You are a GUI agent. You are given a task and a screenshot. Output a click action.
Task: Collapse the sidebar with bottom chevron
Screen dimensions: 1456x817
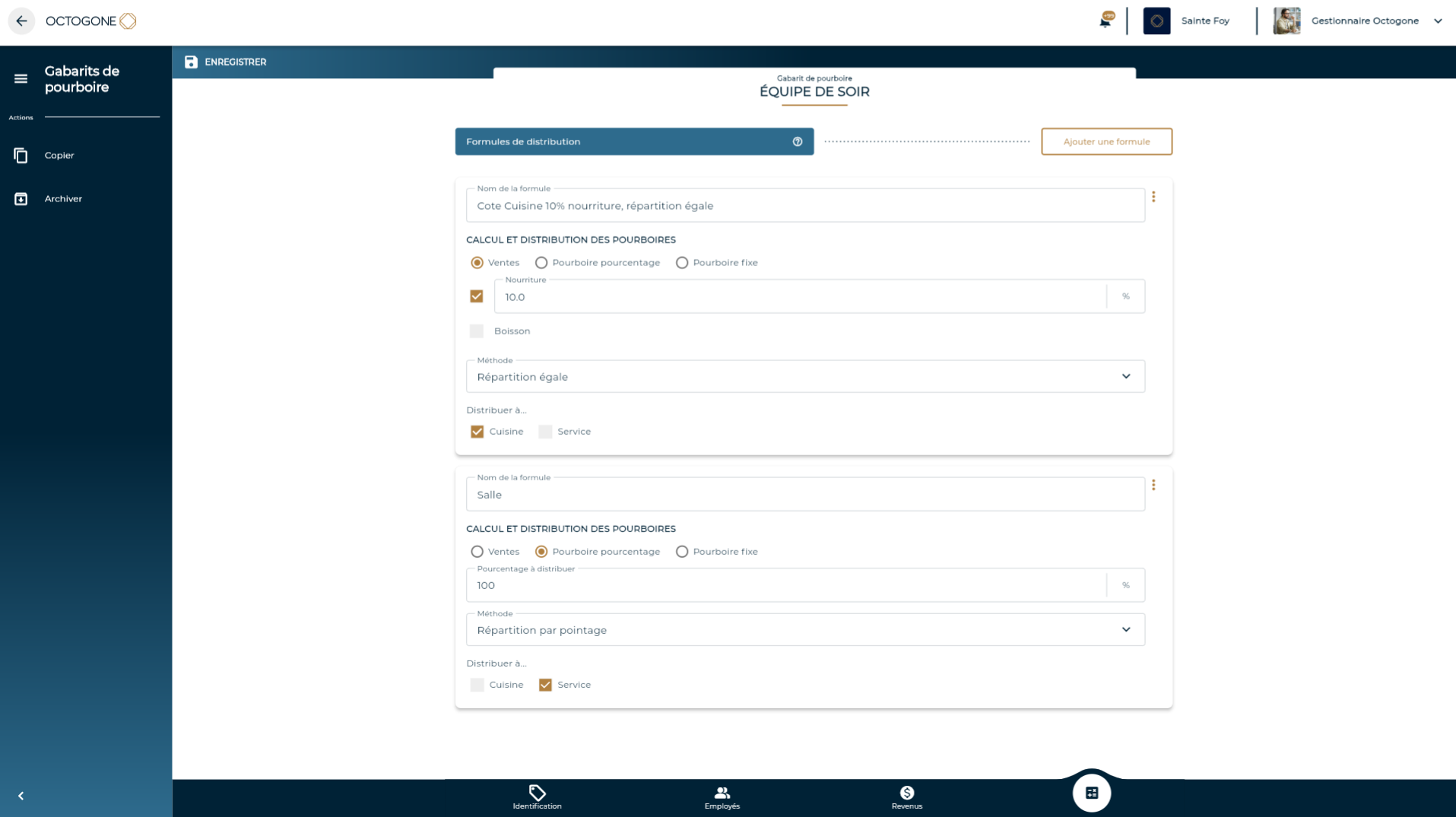point(21,796)
